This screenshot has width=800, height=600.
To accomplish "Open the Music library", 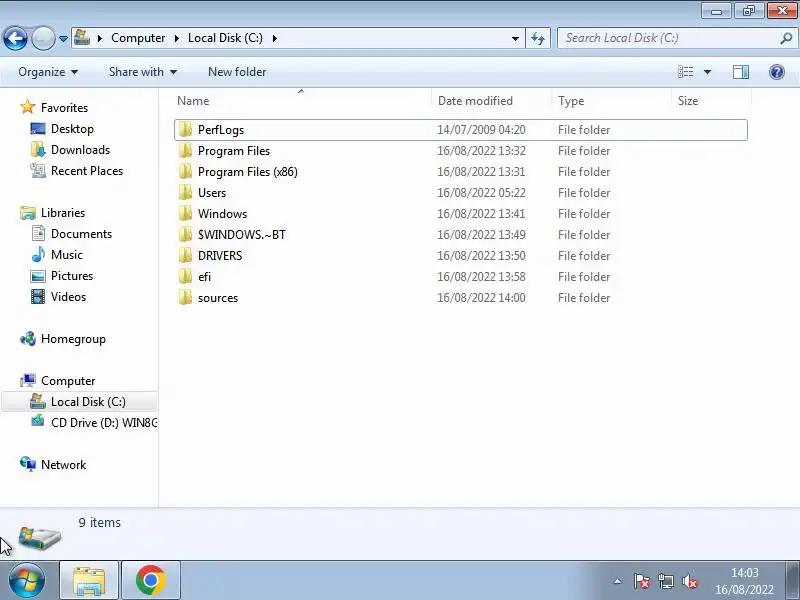I will tap(67, 255).
